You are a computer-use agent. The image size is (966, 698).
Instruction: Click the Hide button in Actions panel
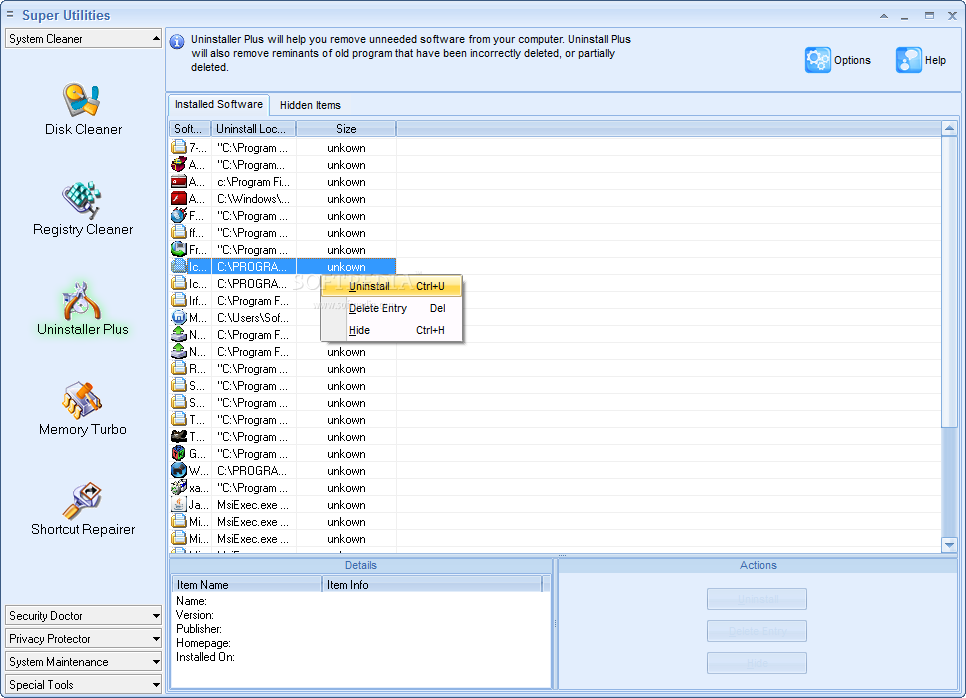click(x=757, y=663)
